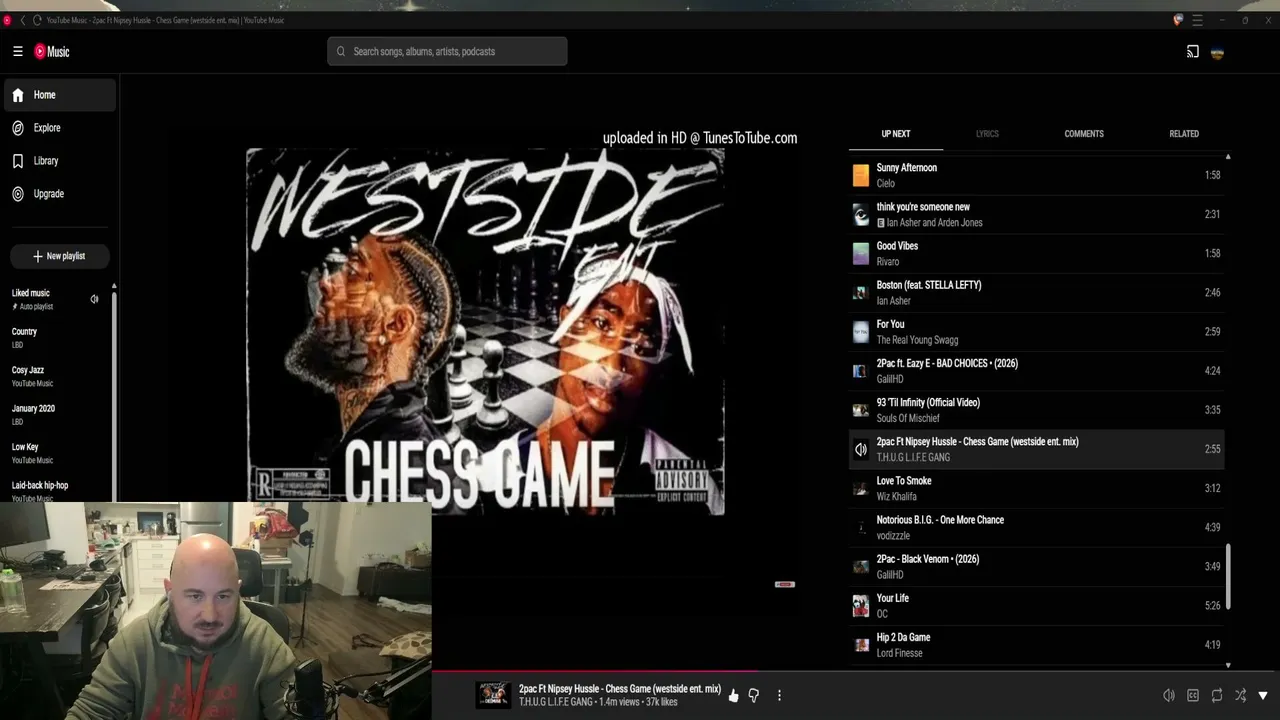1280x720 pixels.
Task: Play "2Pac ft. Eazy E - BAD CHOICES"
Action: 1036,371
